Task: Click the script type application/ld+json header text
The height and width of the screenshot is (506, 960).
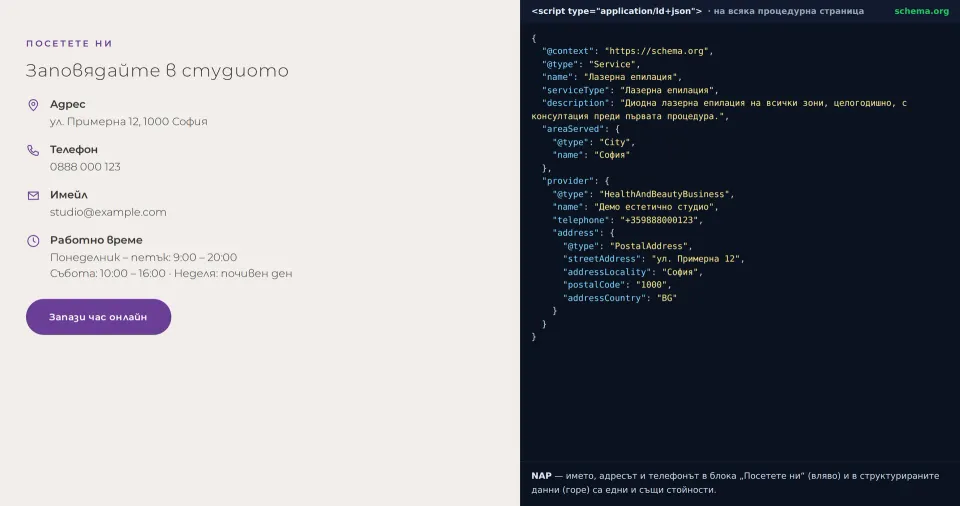Action: coord(617,11)
